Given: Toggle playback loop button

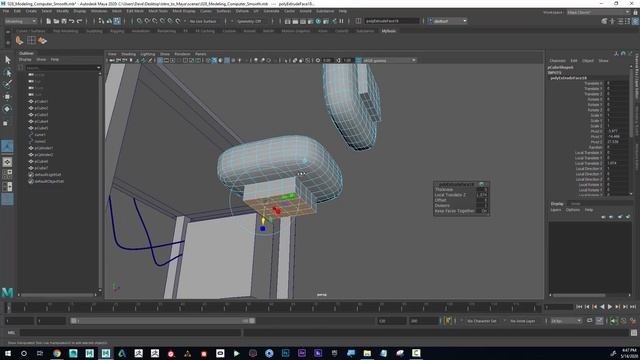Looking at the screenshot, I should pyautogui.click(x=590, y=321).
